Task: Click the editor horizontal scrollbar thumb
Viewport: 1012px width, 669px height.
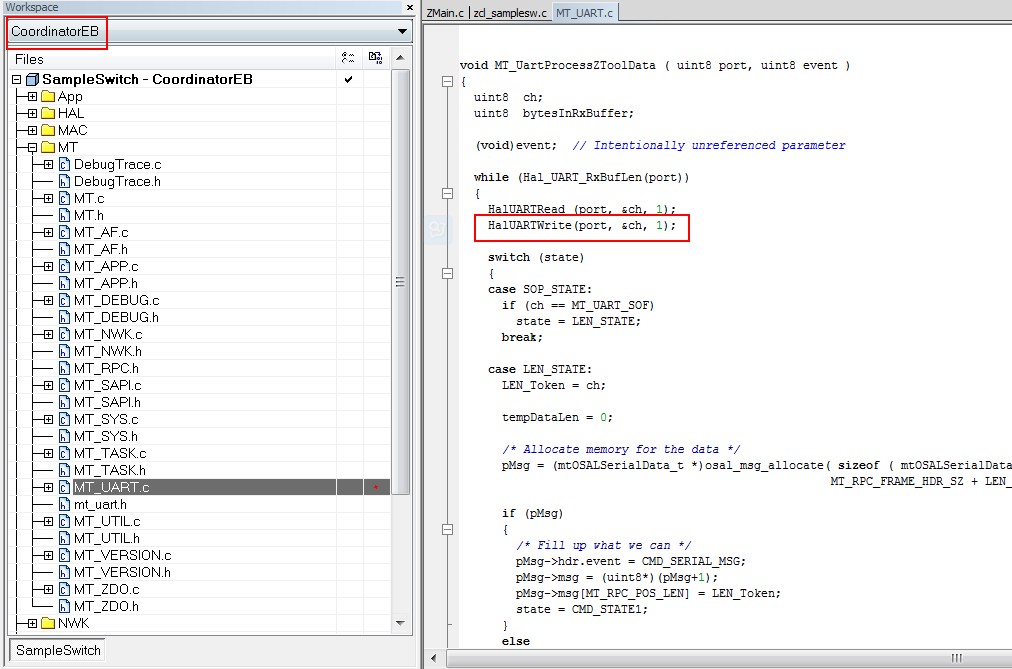Action: click(729, 658)
